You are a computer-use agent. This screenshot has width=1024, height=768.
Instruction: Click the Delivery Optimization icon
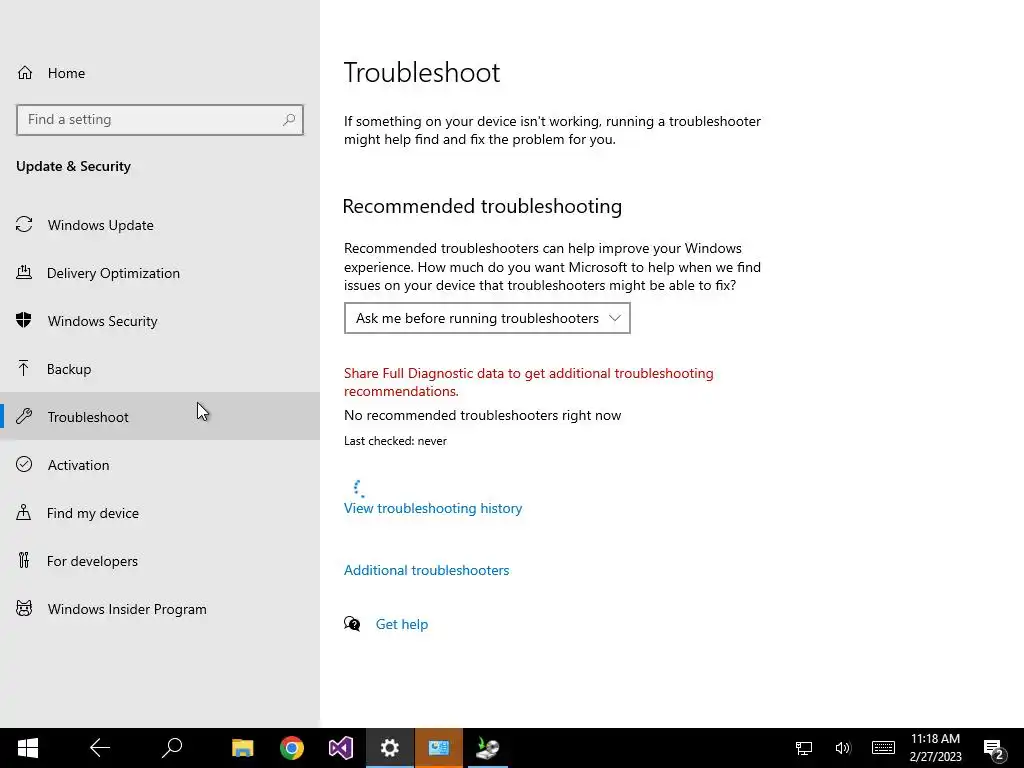[24, 272]
